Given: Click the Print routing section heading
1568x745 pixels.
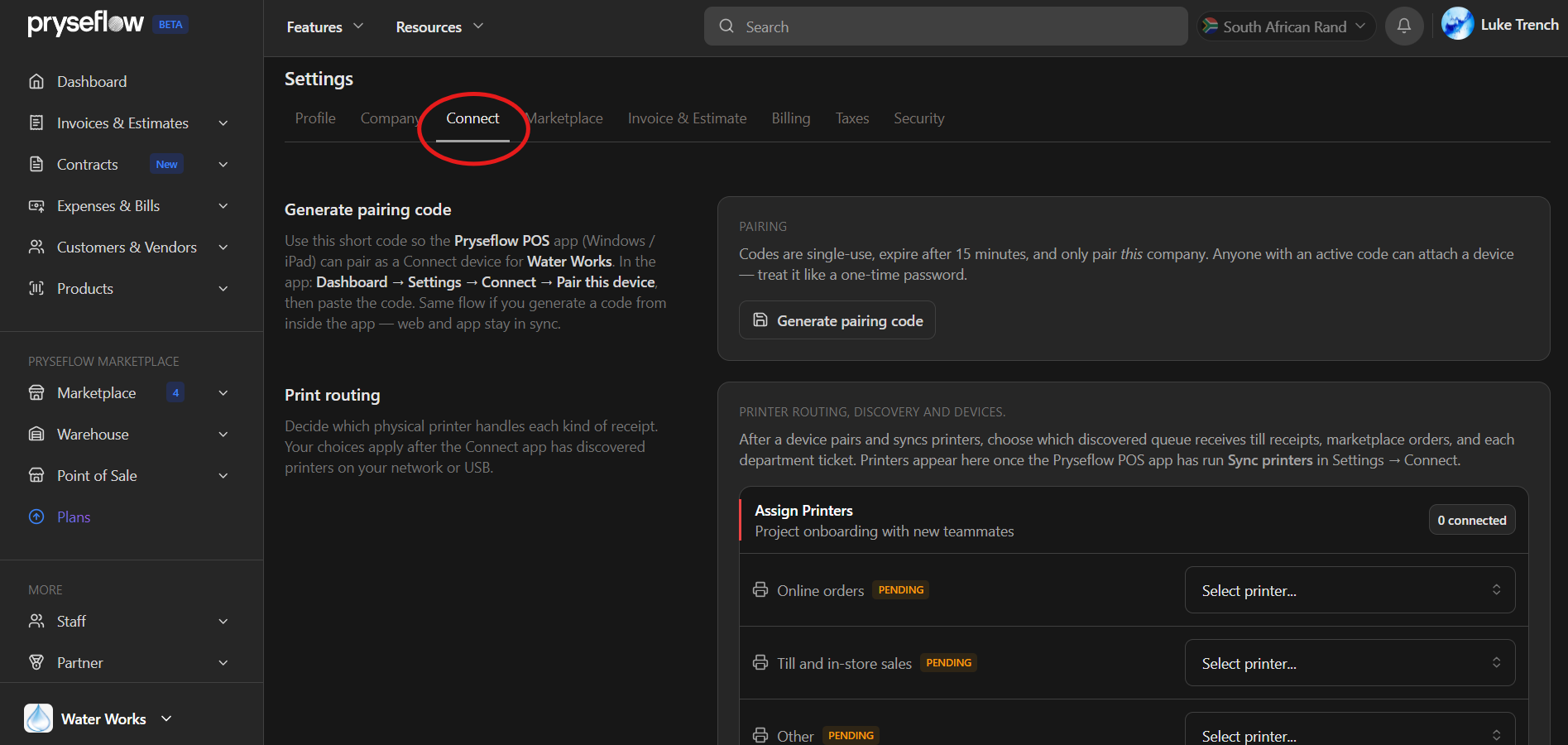Looking at the screenshot, I should click(x=333, y=395).
